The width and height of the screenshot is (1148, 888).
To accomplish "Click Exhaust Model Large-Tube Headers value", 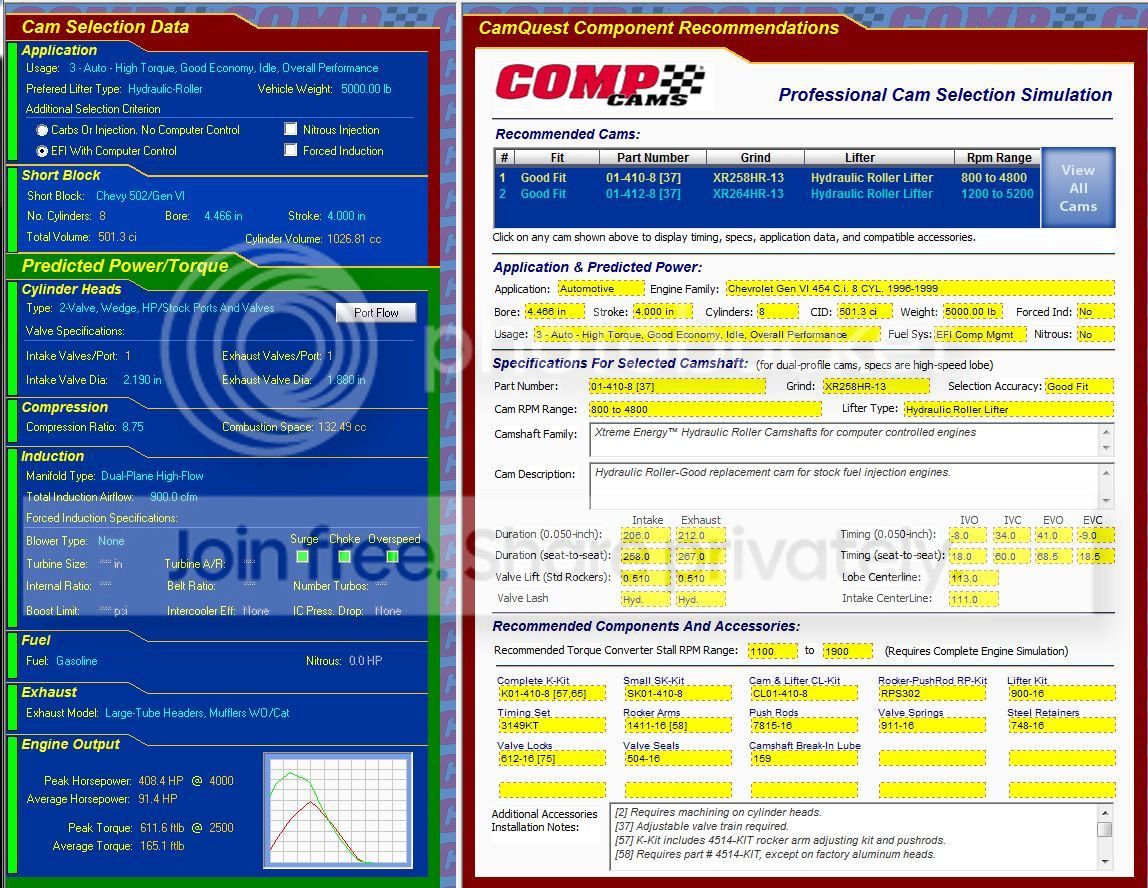I will pos(197,713).
